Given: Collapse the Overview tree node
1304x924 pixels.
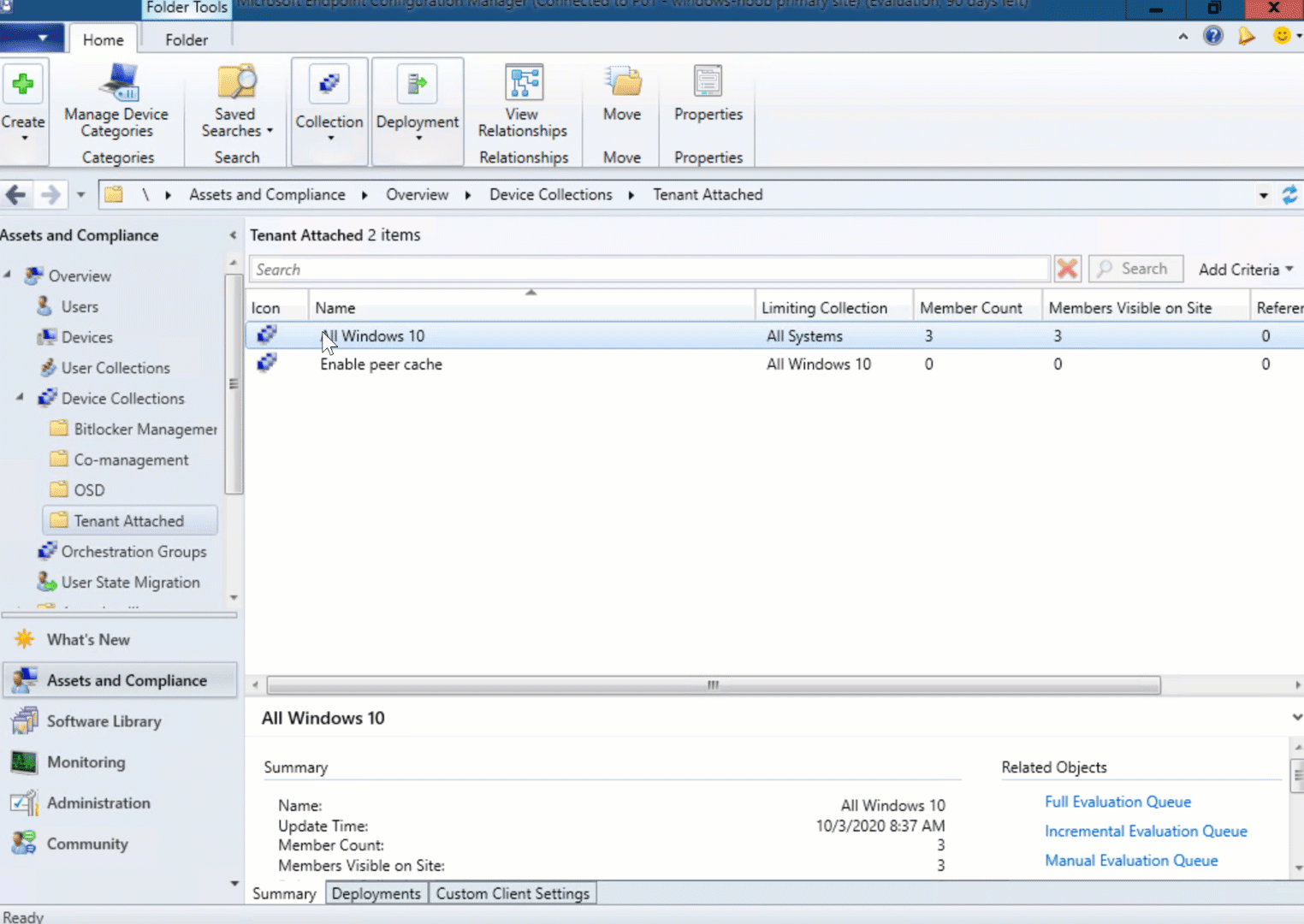Looking at the screenshot, I should click(x=8, y=275).
